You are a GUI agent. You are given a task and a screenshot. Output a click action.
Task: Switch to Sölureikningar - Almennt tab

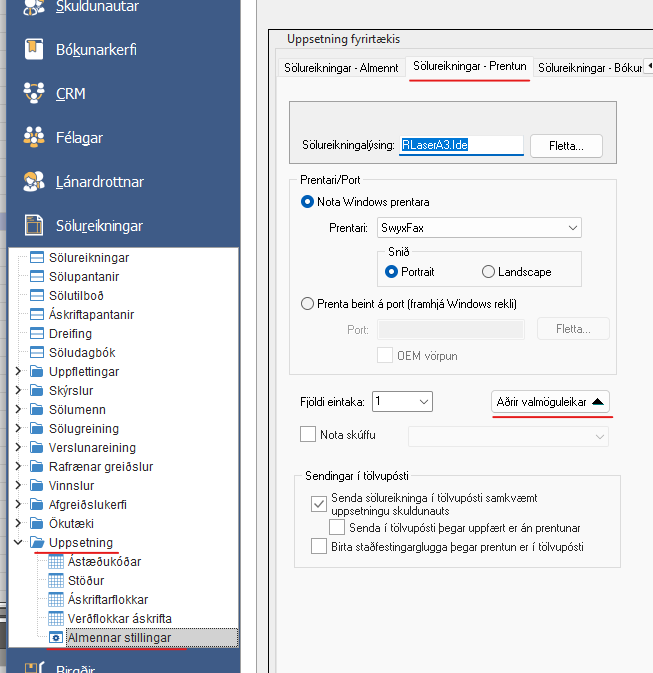pos(336,68)
